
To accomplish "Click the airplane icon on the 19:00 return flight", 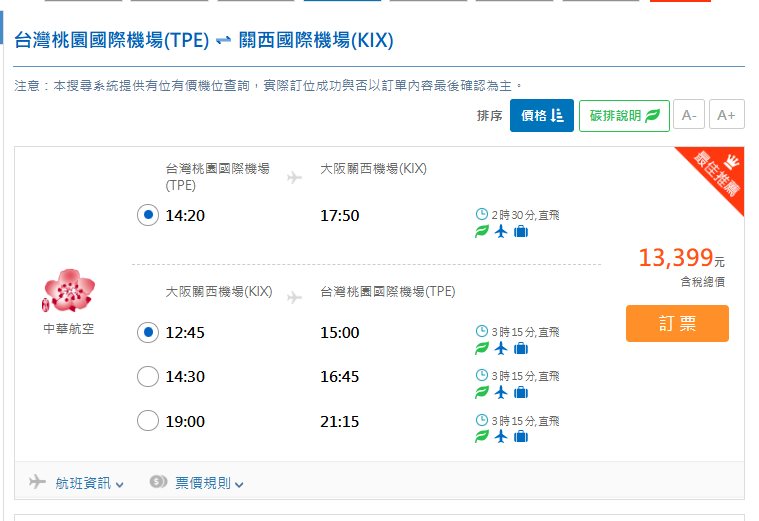I will [501, 437].
